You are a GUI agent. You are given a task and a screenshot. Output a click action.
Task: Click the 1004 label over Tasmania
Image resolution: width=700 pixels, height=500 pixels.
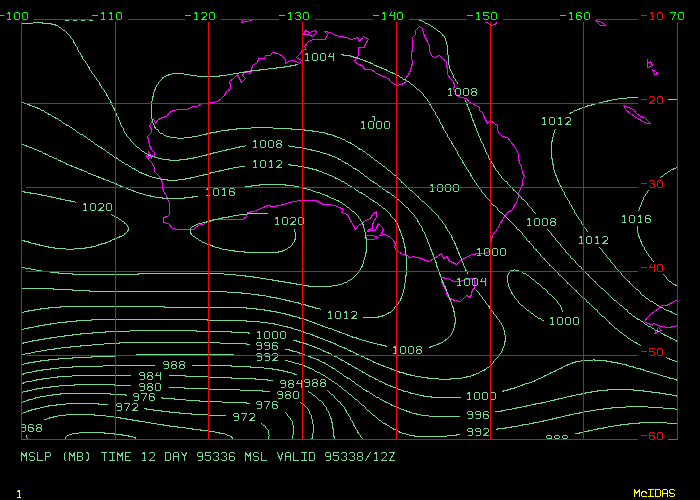click(471, 282)
